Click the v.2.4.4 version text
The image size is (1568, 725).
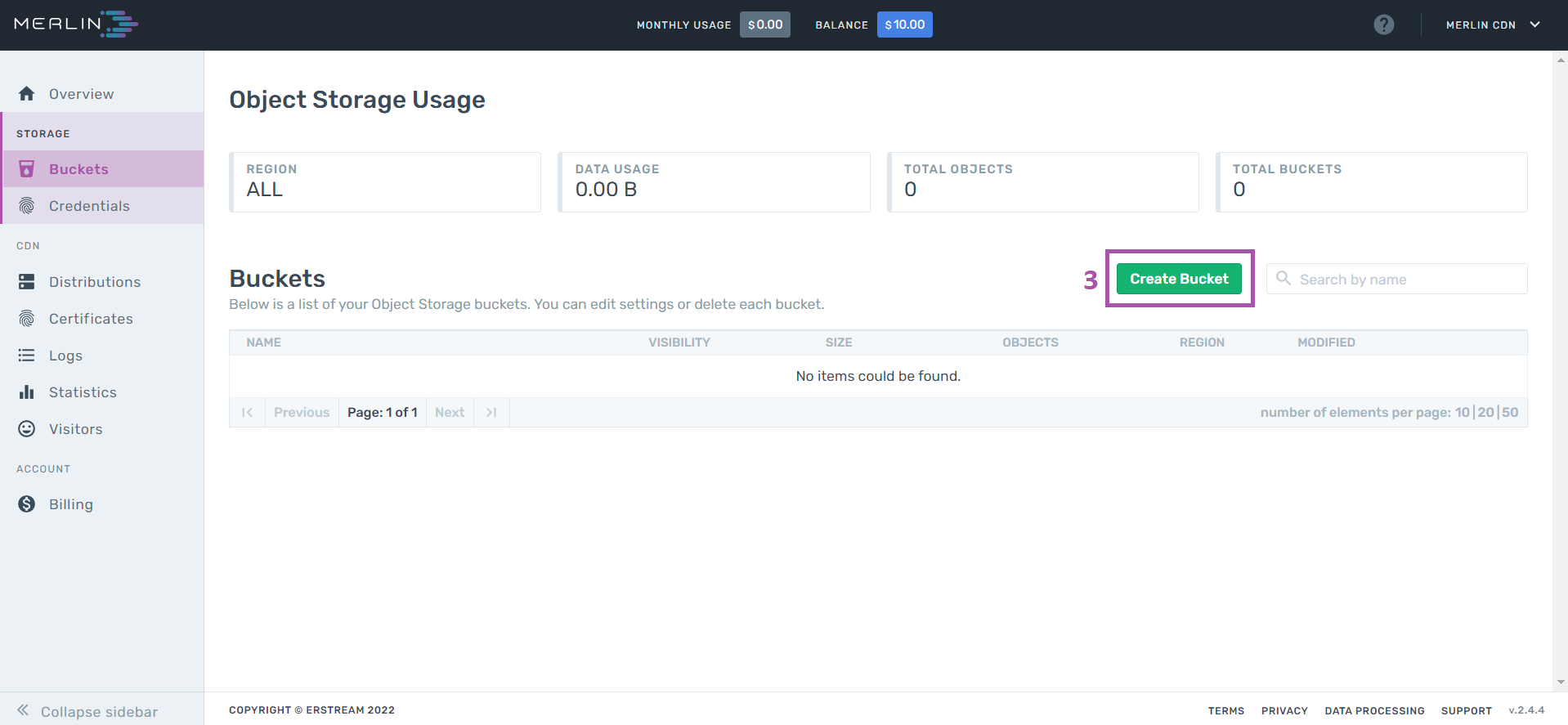[1526, 710]
